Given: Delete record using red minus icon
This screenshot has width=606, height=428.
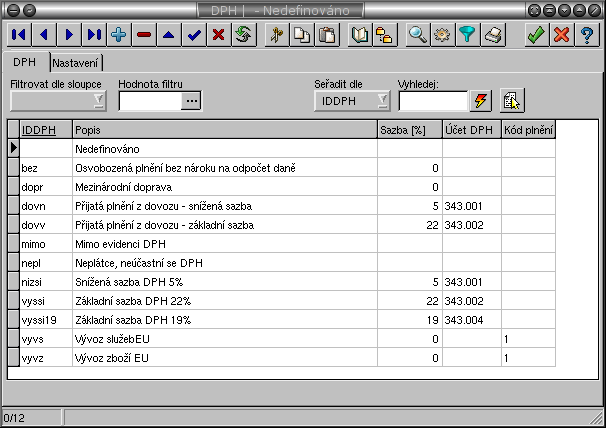Looking at the screenshot, I should (144, 34).
